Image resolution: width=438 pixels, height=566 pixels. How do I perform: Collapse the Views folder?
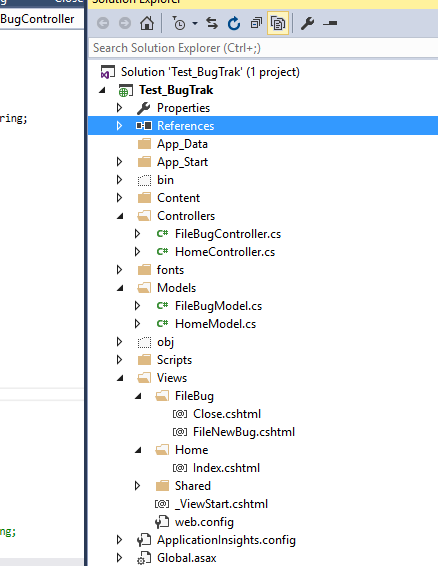pos(120,378)
